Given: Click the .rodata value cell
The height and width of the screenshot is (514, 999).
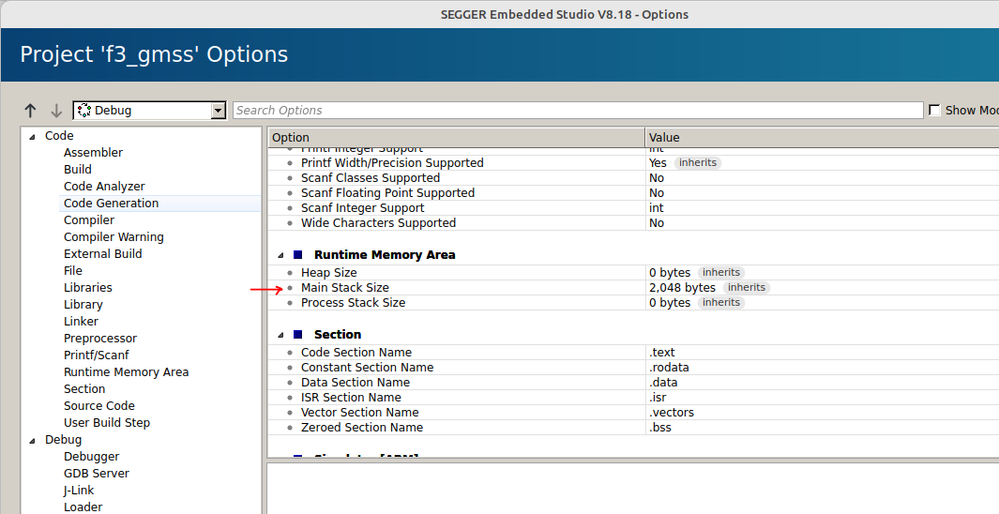Looking at the screenshot, I should click(822, 368).
